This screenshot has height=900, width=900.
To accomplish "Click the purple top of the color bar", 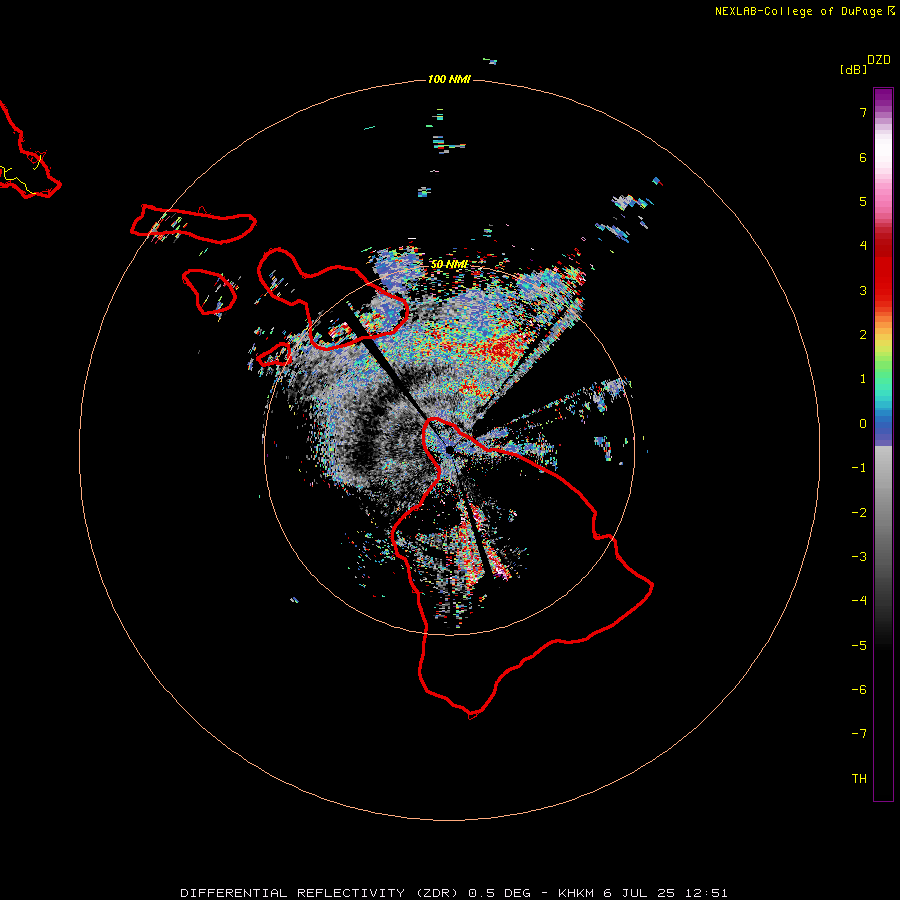I will pyautogui.click(x=883, y=98).
